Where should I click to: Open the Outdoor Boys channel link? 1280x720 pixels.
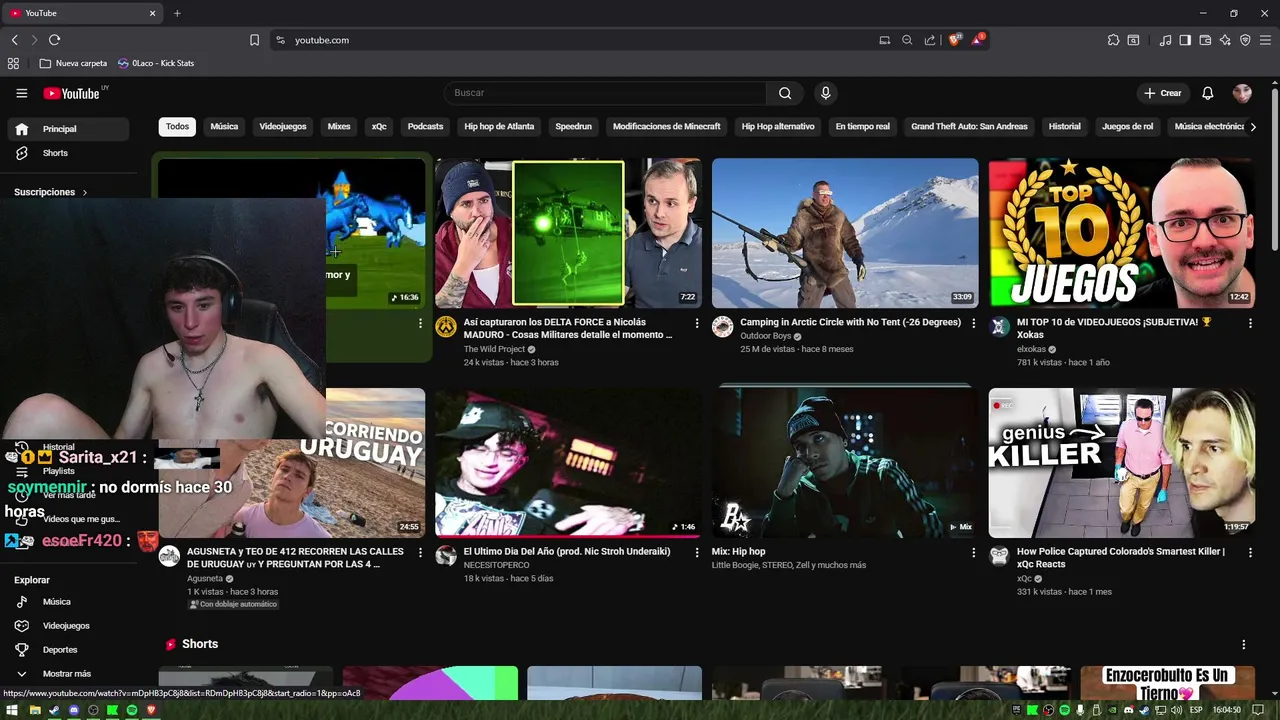[765, 336]
